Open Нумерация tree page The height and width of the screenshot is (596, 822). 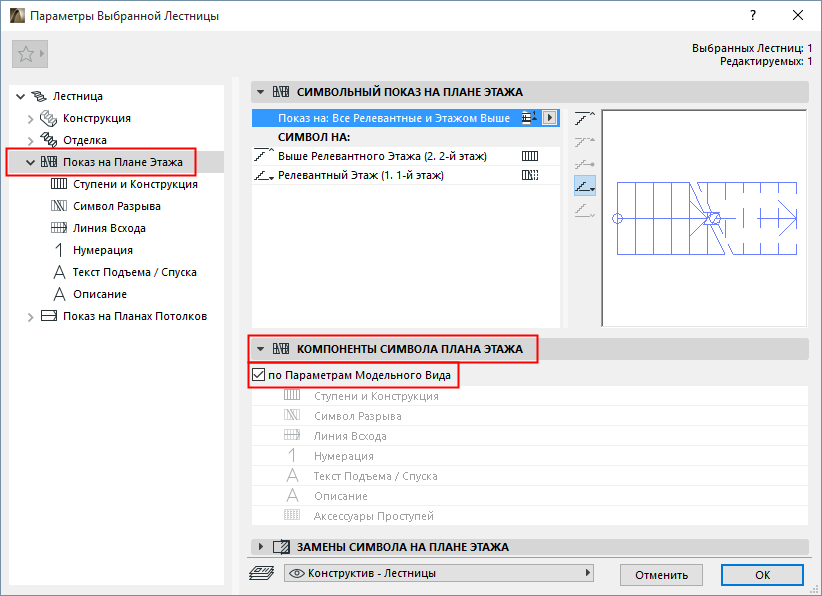coord(103,251)
